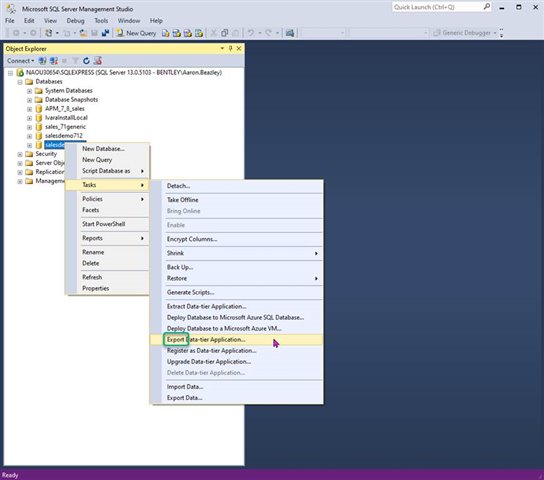
Task: Click the sales_71generic database icon
Action: coord(39,127)
